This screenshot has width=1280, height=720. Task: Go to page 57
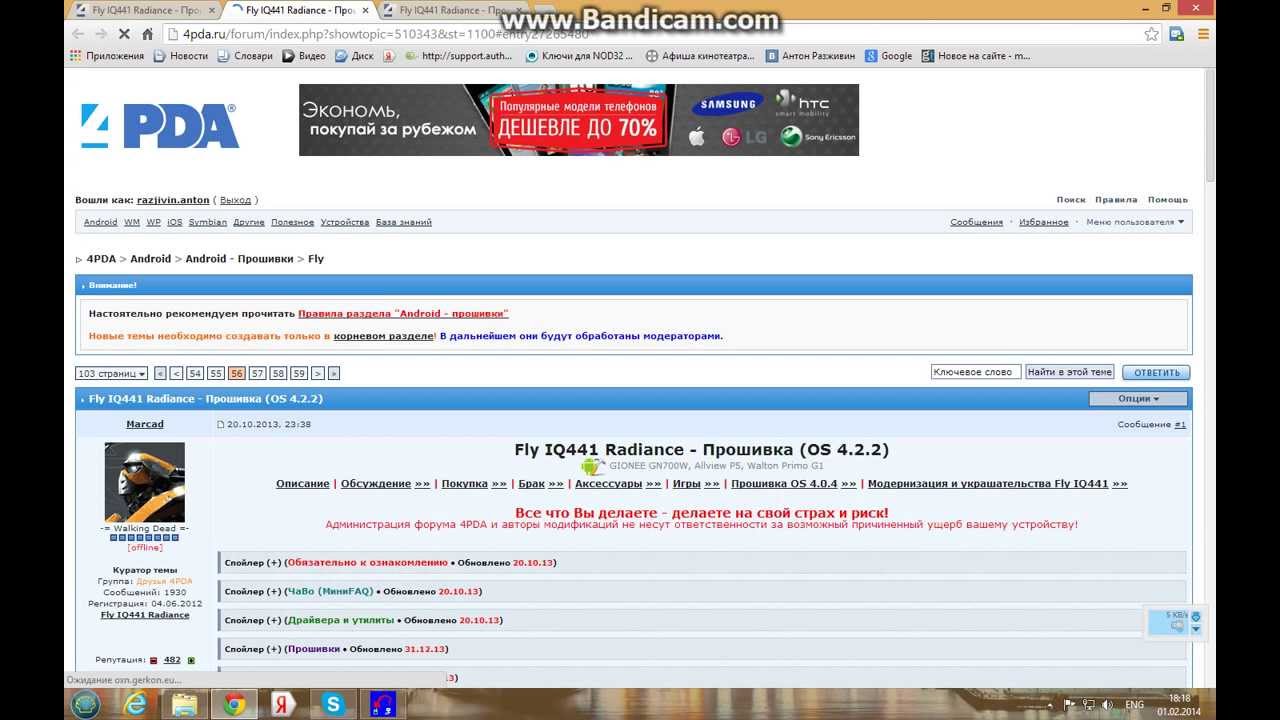pyautogui.click(x=257, y=373)
